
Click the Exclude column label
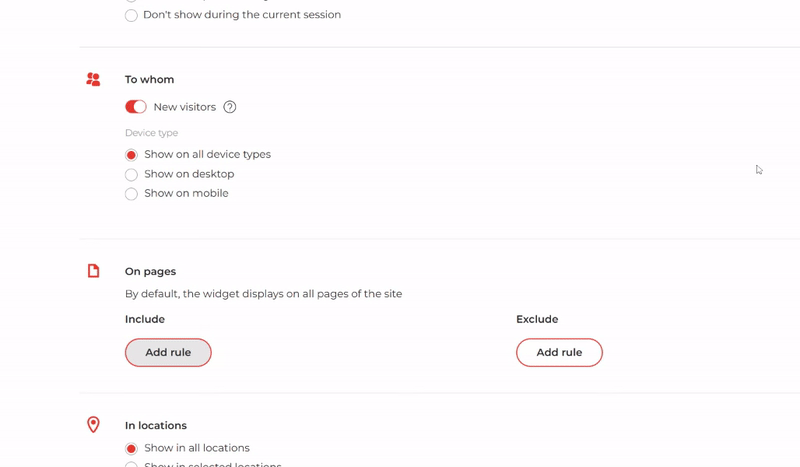pos(537,319)
